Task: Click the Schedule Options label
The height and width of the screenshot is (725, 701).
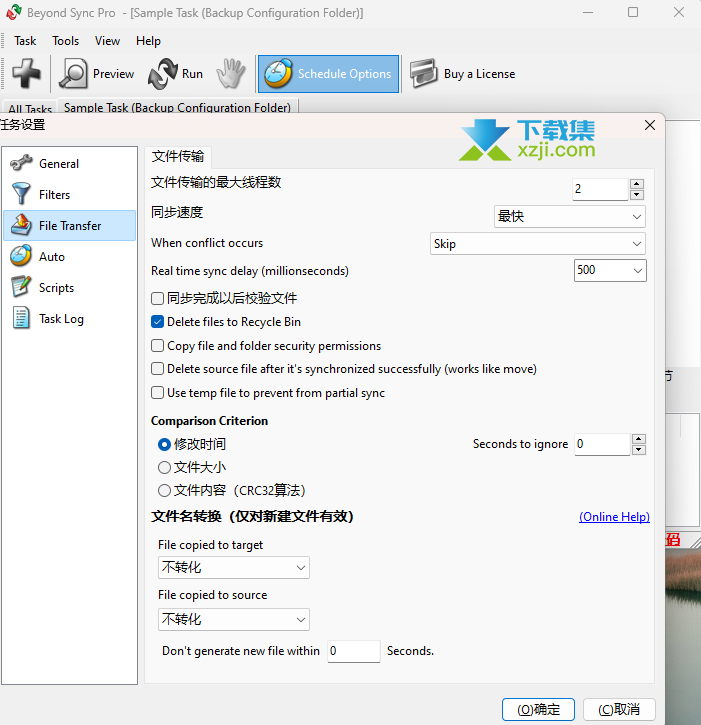Action: pos(344,74)
